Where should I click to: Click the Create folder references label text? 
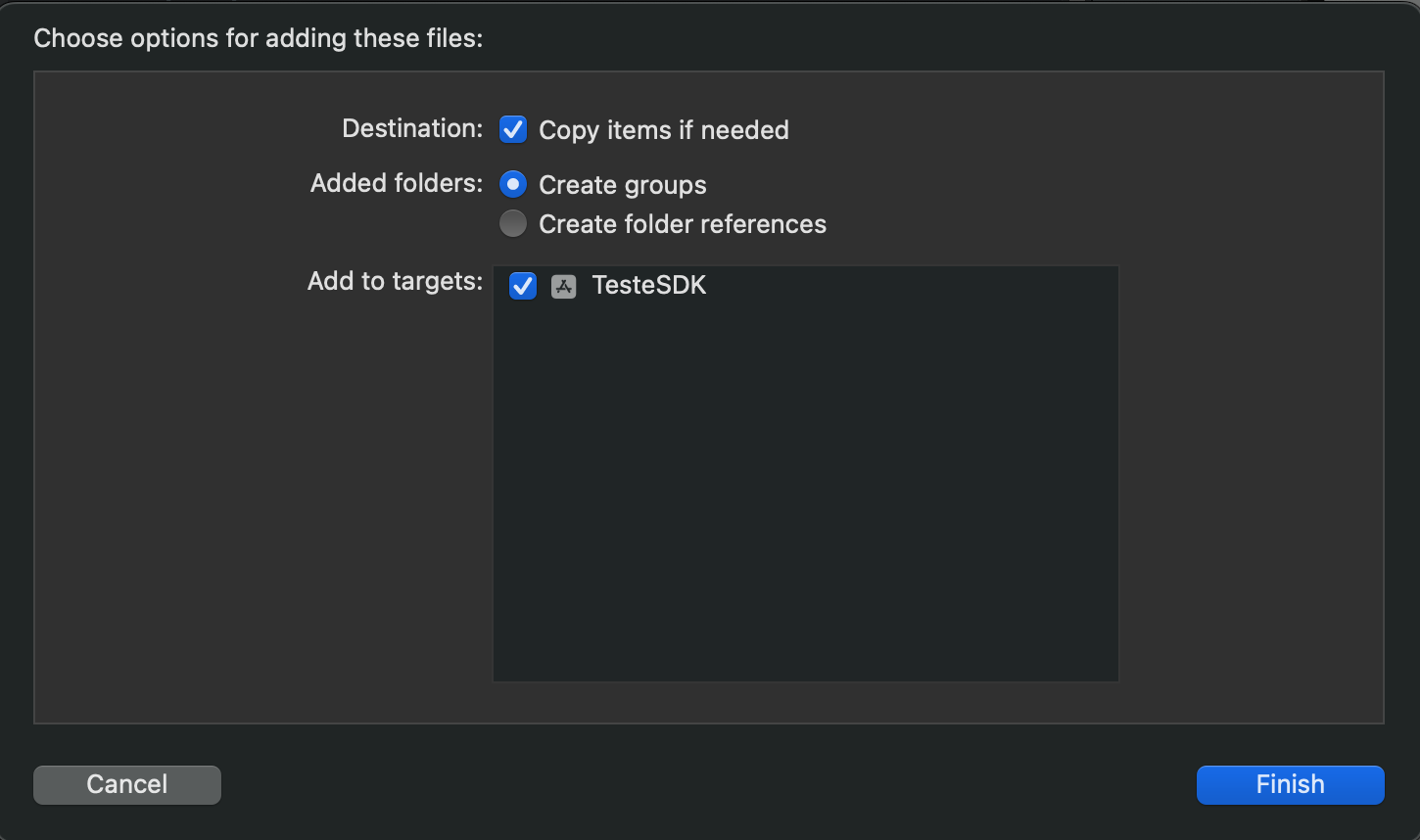(x=683, y=224)
